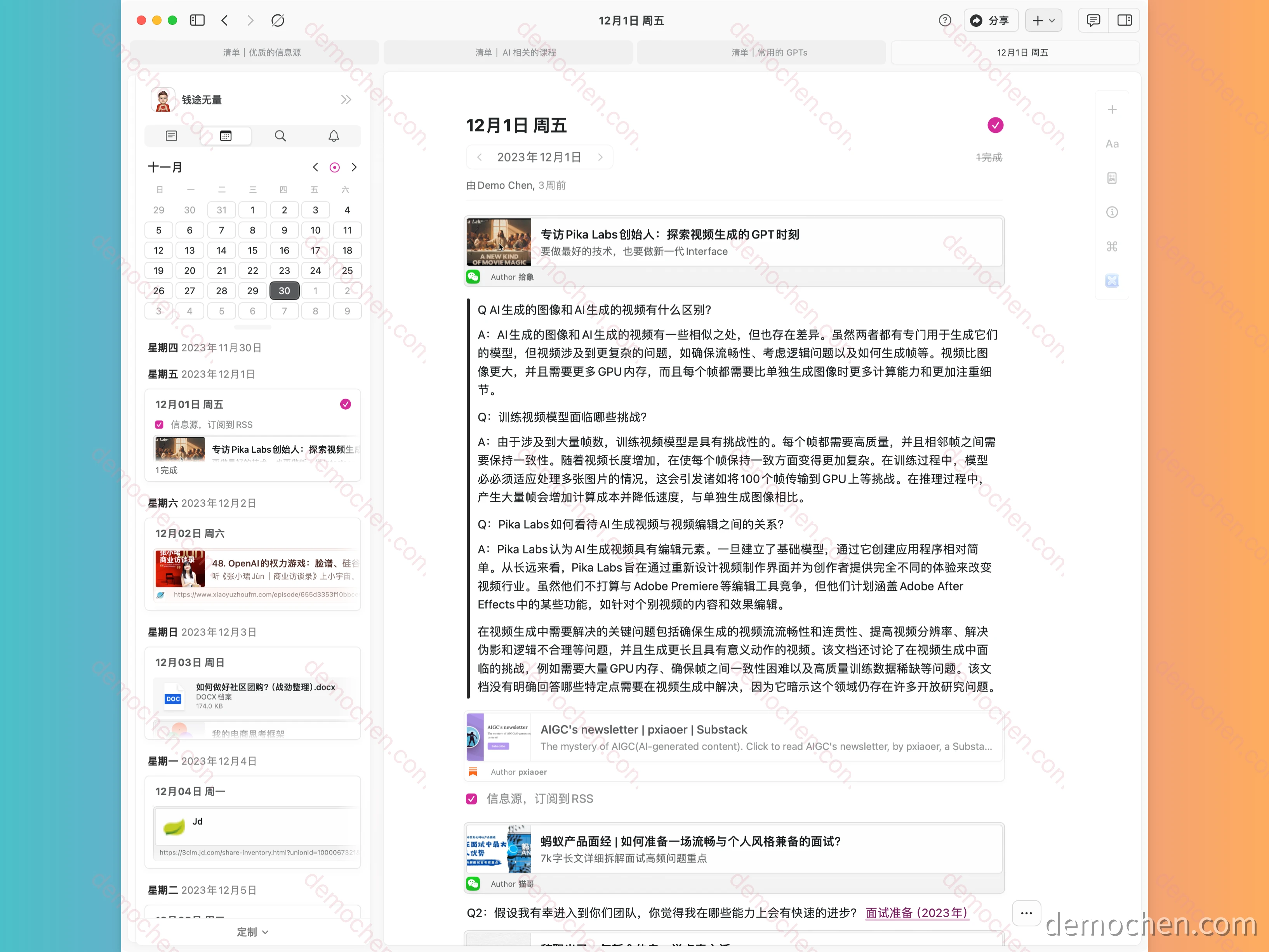Open the 12月04日 周一 sidebar note card
The image size is (1269, 952).
[253, 822]
